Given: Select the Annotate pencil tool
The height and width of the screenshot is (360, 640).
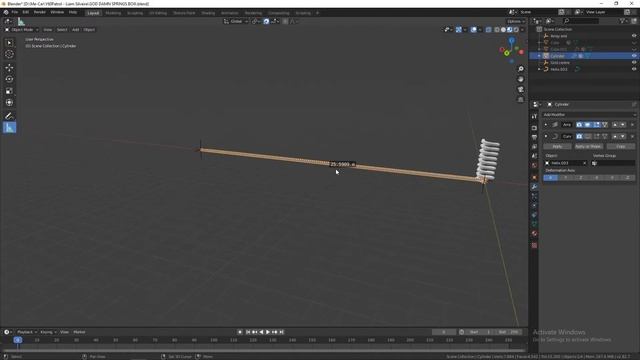Looking at the screenshot, I should (9, 116).
